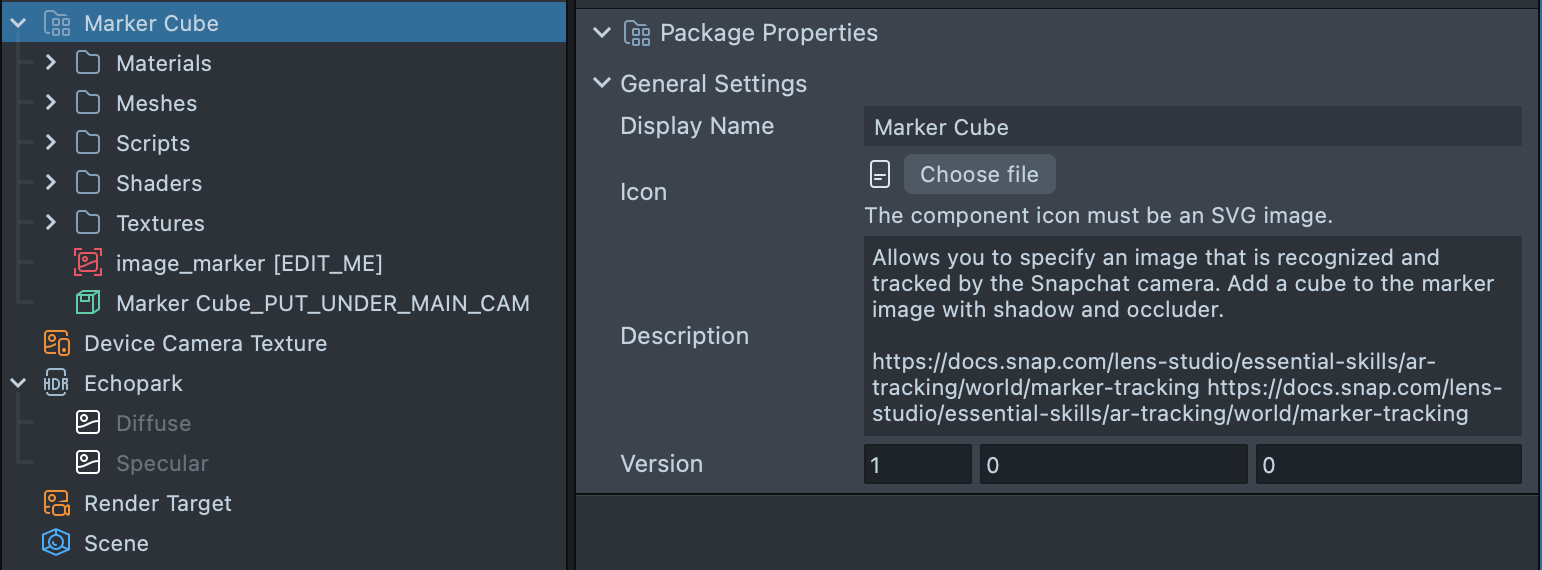Screen dimensions: 1542x570
Task: Click the image_marker red marker icon
Action: pos(88,263)
